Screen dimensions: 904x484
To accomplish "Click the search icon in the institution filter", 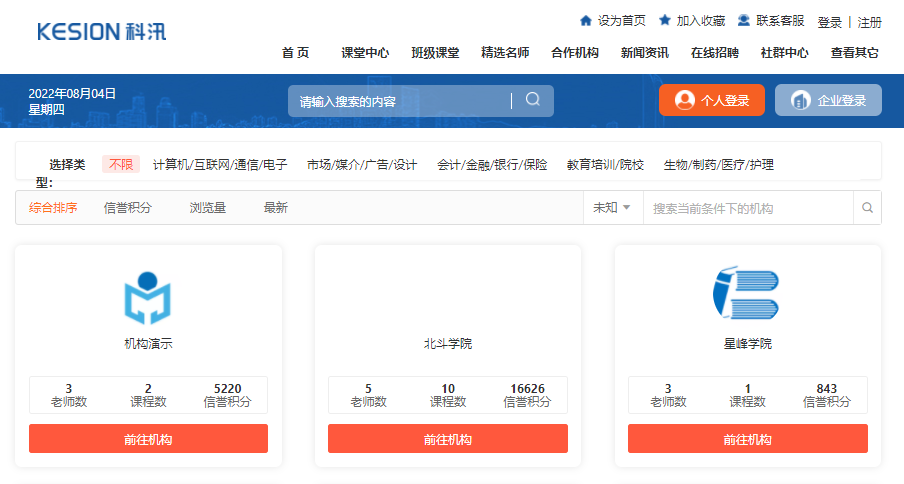I will (867, 208).
